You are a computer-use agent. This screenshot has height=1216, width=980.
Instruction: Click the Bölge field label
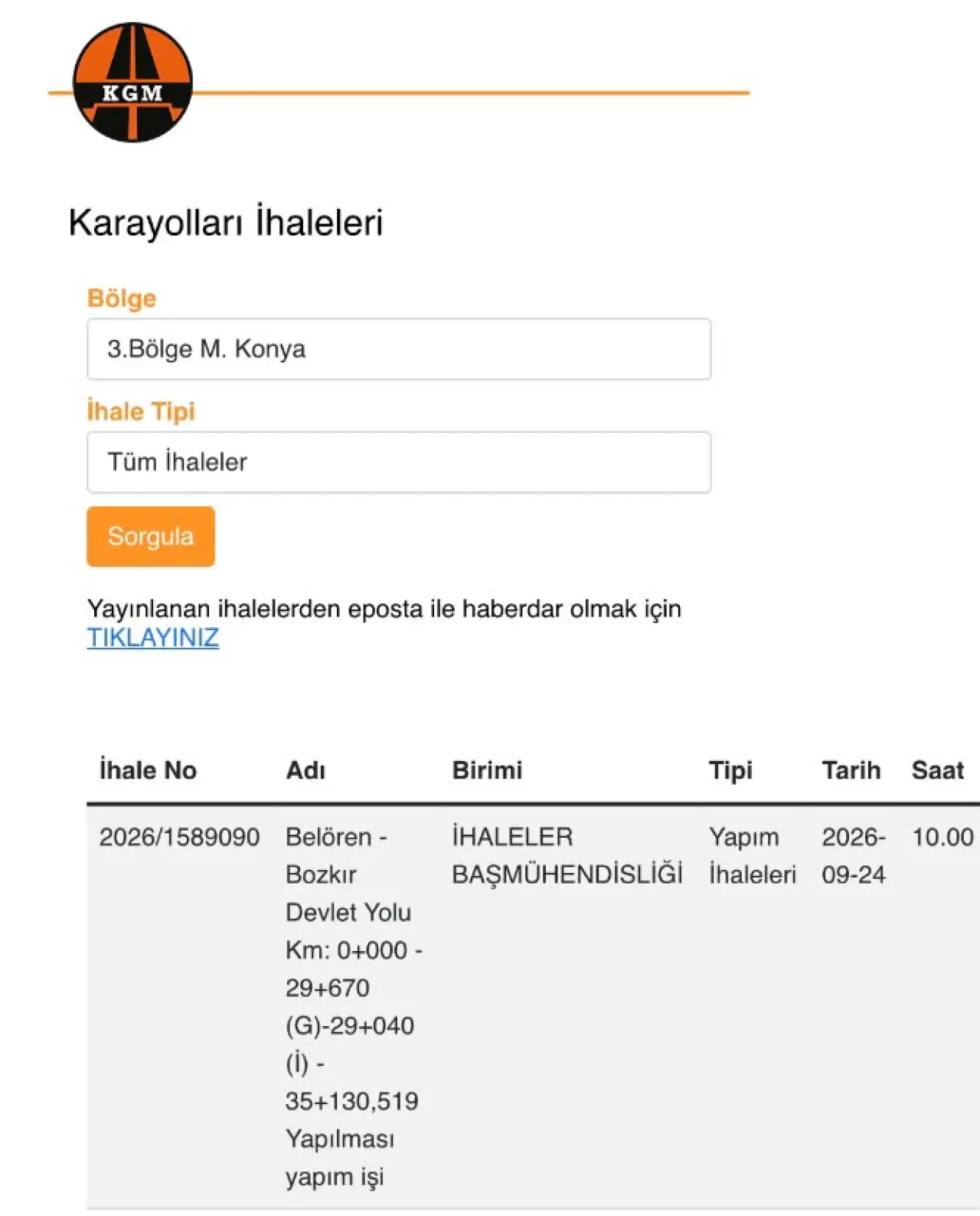122,299
